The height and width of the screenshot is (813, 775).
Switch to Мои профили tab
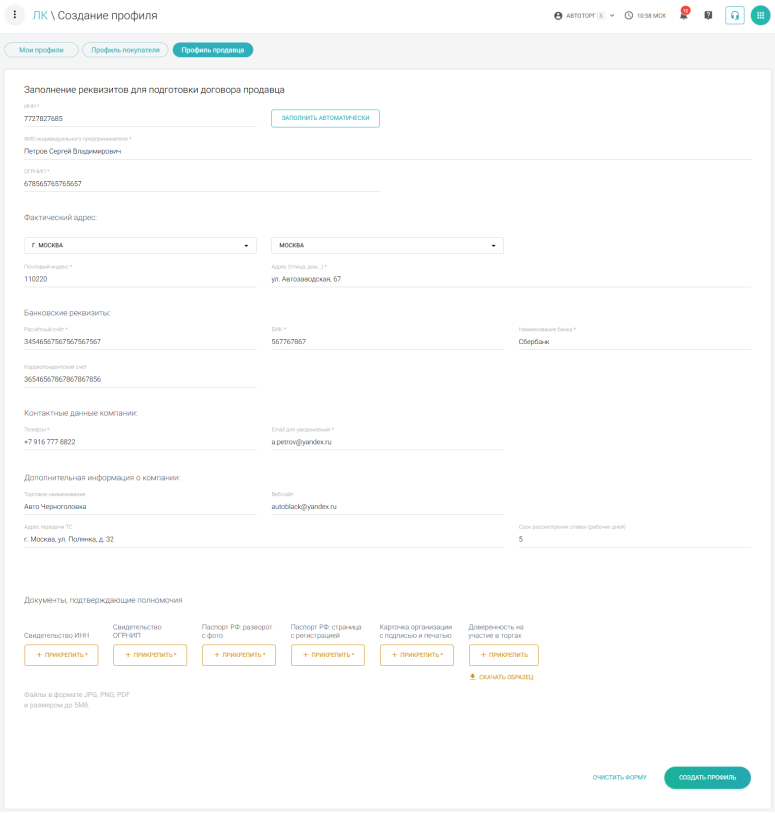41,49
